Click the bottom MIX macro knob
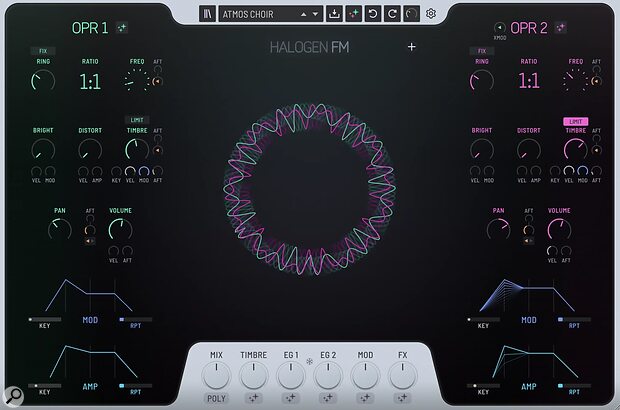 216,375
